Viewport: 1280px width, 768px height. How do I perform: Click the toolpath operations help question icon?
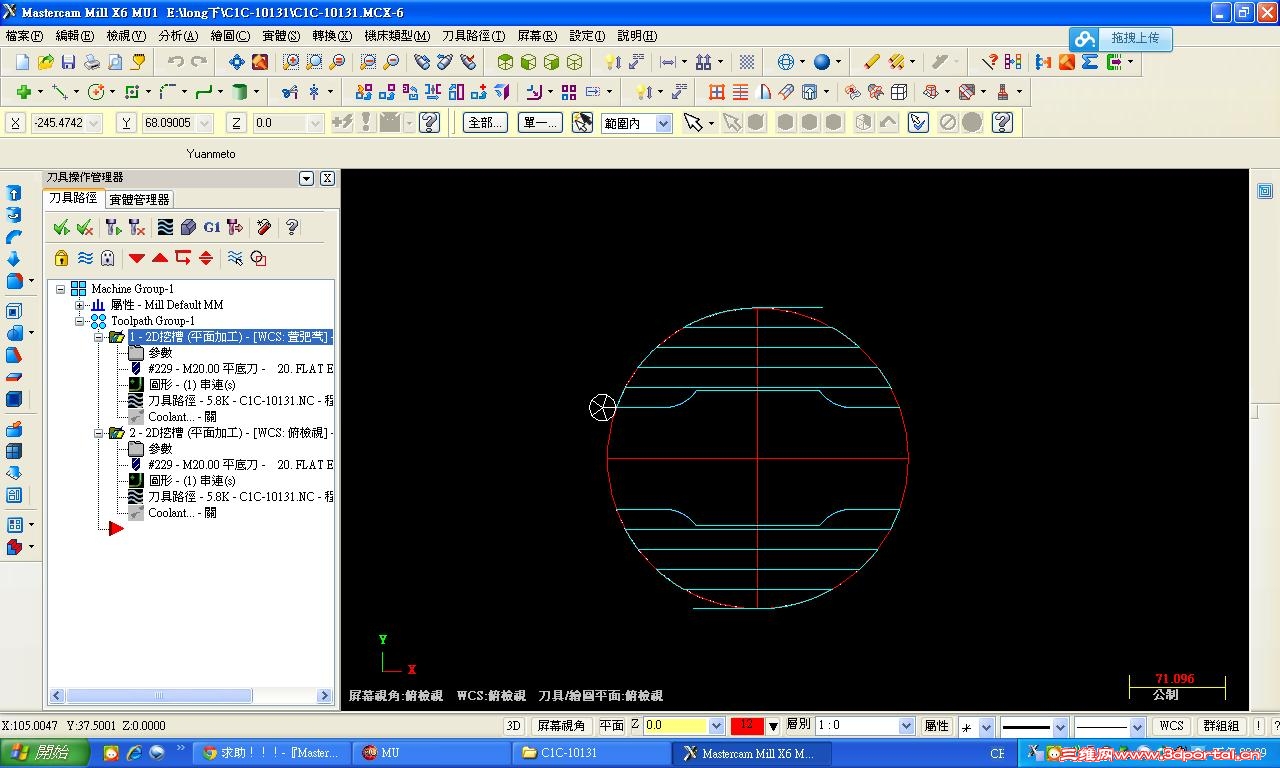coord(292,228)
